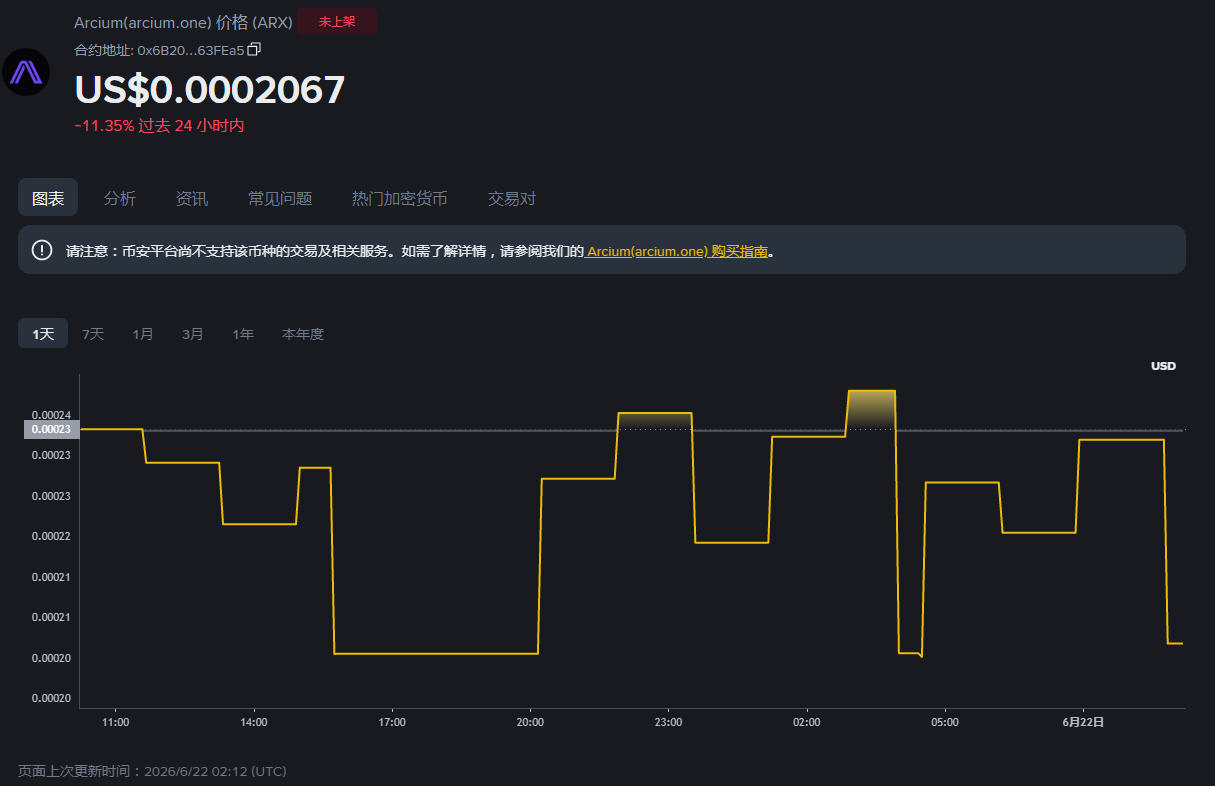The width and height of the screenshot is (1215, 786).
Task: Click the USD currency label on chart
Action: click(1163, 366)
